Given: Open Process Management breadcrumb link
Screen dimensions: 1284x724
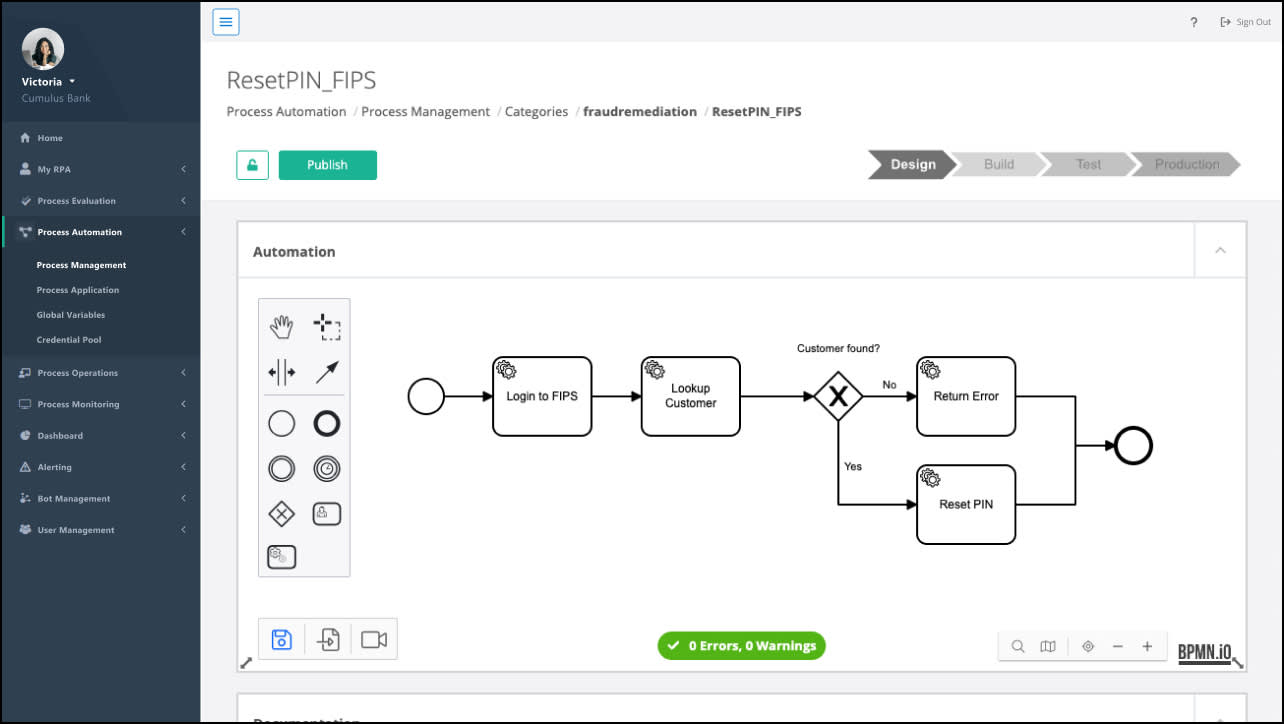Looking at the screenshot, I should [426, 112].
